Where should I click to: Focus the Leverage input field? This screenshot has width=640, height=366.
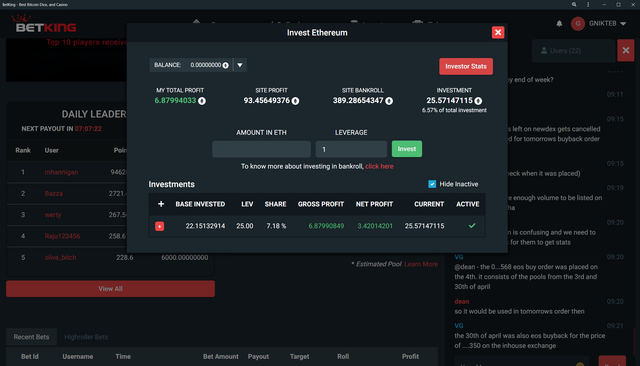[x=351, y=149]
